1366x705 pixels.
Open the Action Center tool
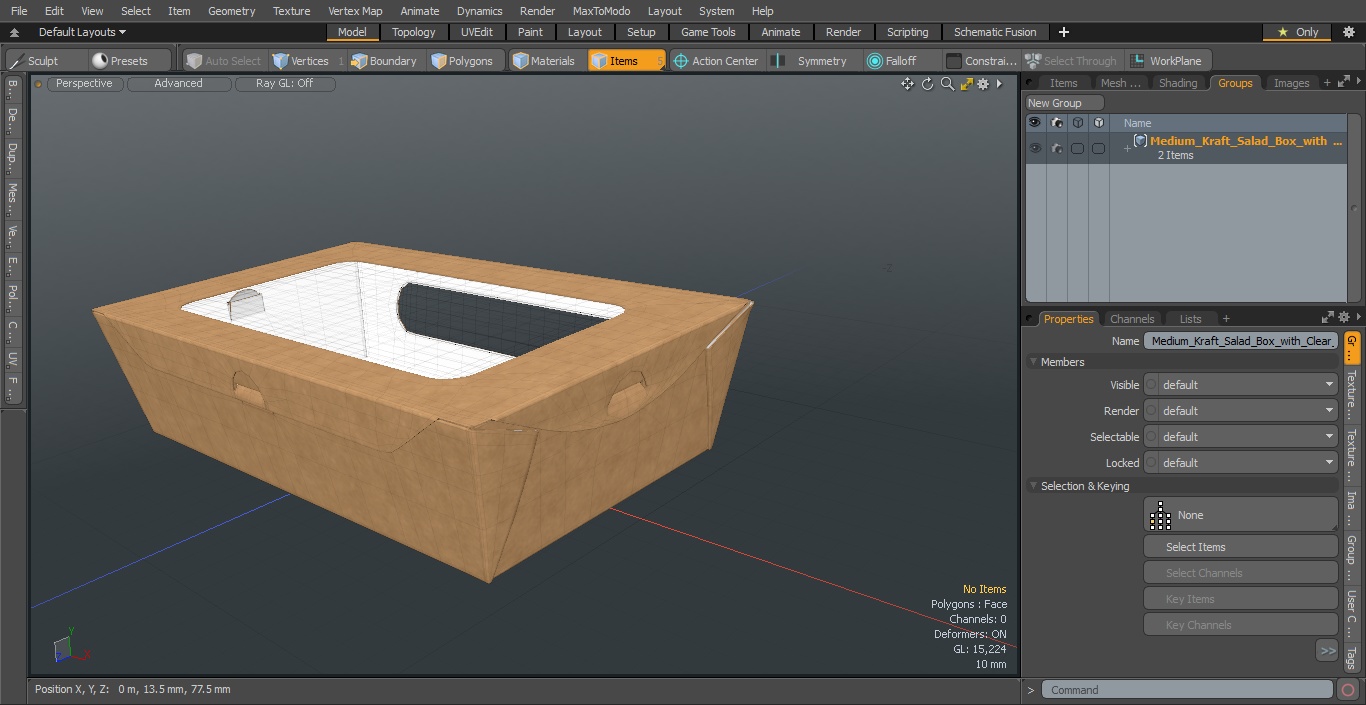pos(715,61)
